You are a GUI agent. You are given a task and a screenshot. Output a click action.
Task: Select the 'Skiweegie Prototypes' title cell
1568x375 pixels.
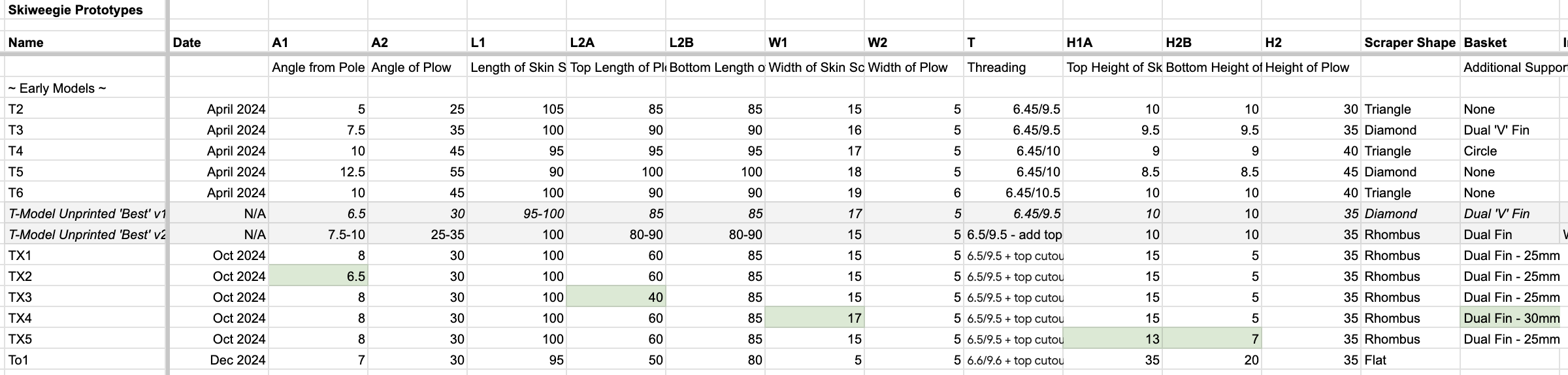pyautogui.click(x=75, y=10)
